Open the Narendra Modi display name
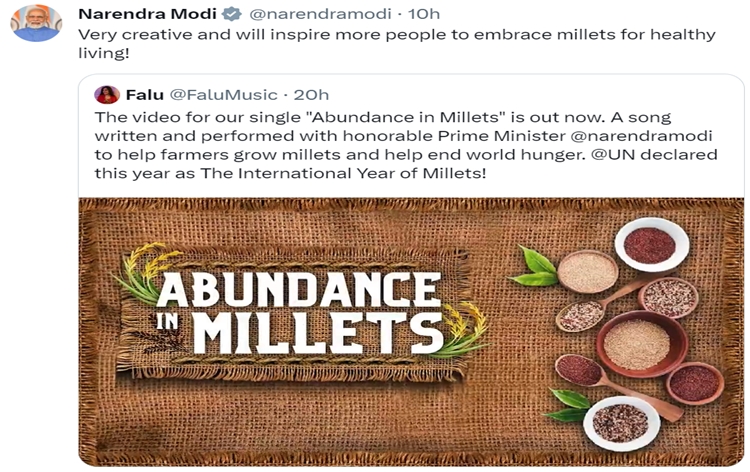Image resolution: width=750 pixels, height=472 pixels. point(146,14)
